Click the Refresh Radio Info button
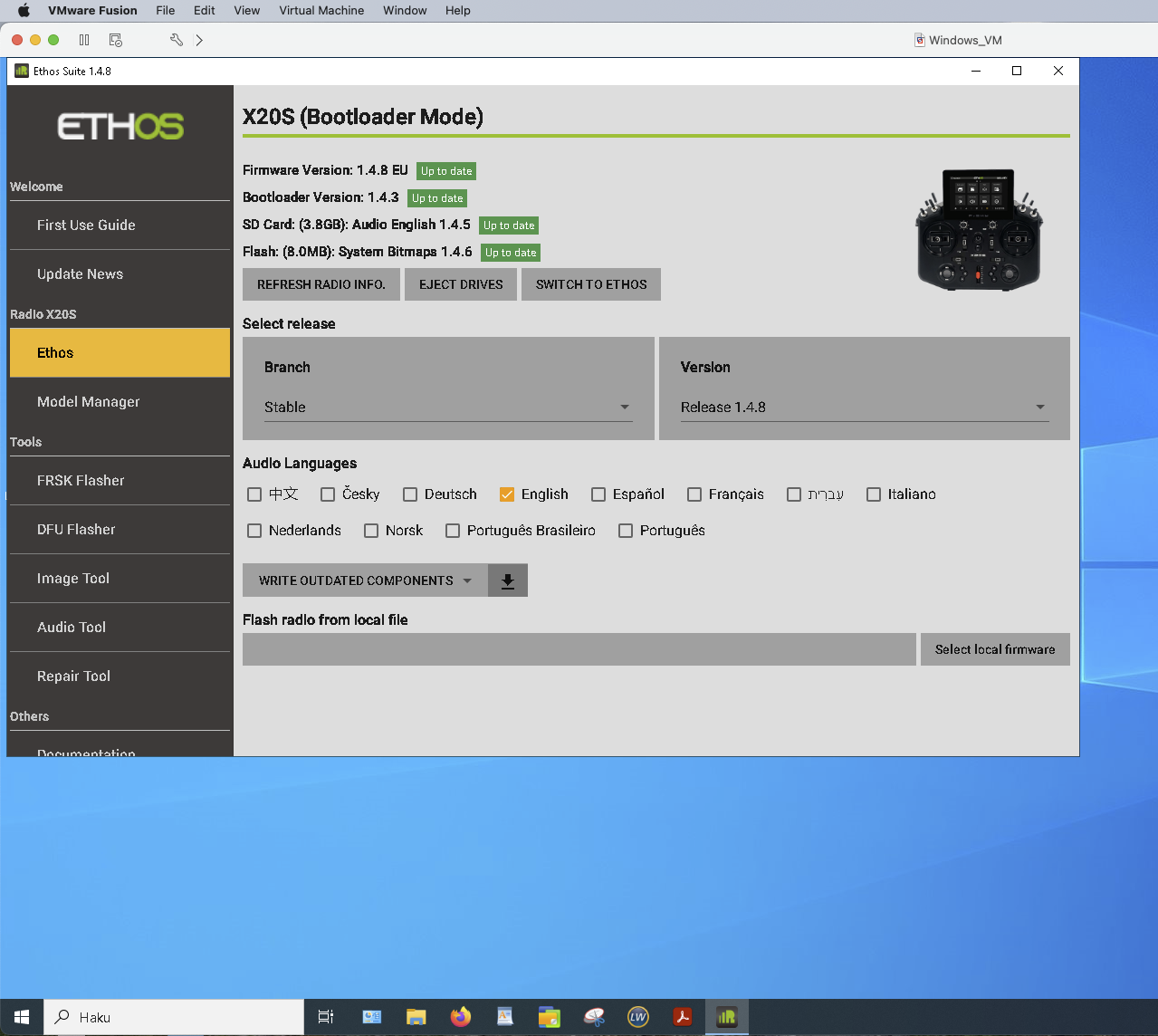This screenshot has height=1036, width=1158. pos(321,283)
